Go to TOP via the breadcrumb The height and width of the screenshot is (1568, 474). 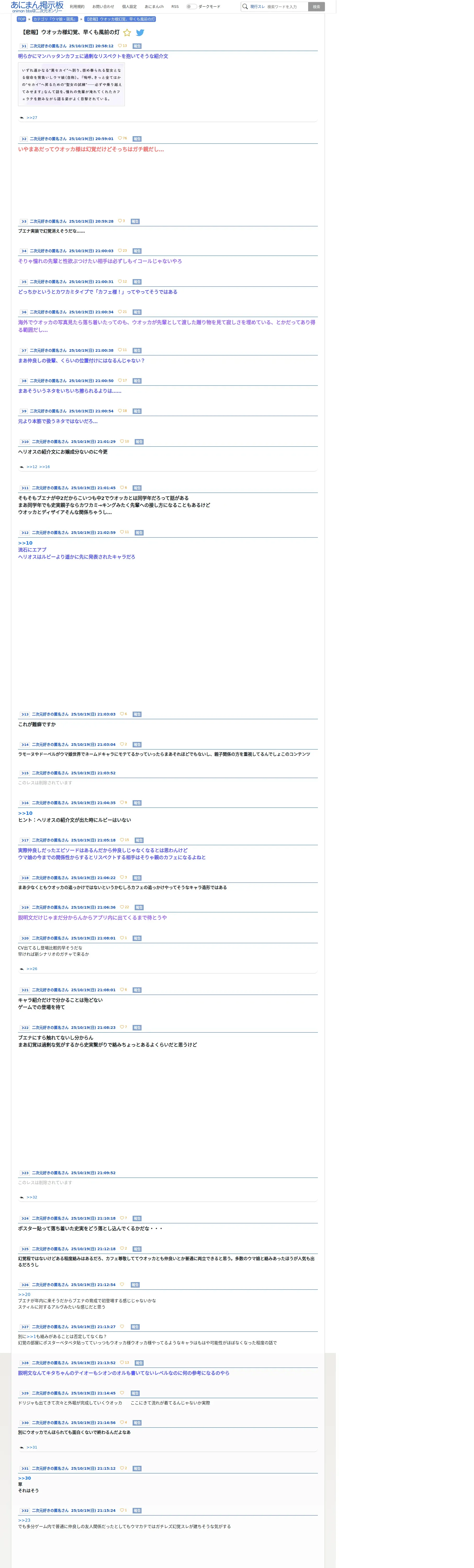click(x=21, y=19)
